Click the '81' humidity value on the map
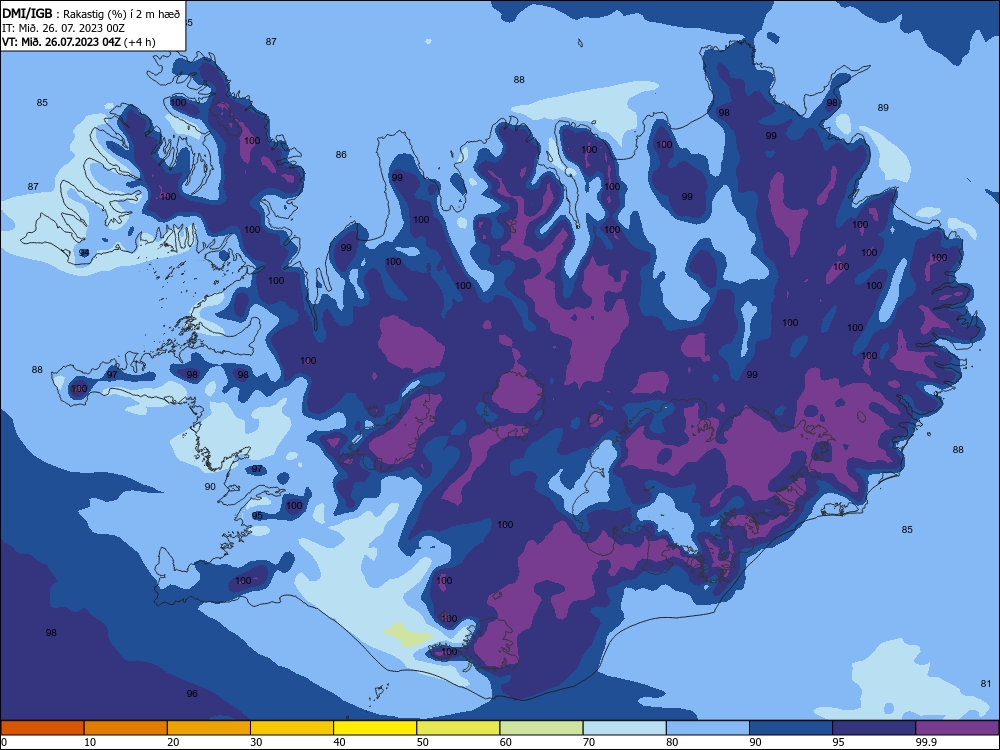This screenshot has width=1000, height=750. coord(986,684)
